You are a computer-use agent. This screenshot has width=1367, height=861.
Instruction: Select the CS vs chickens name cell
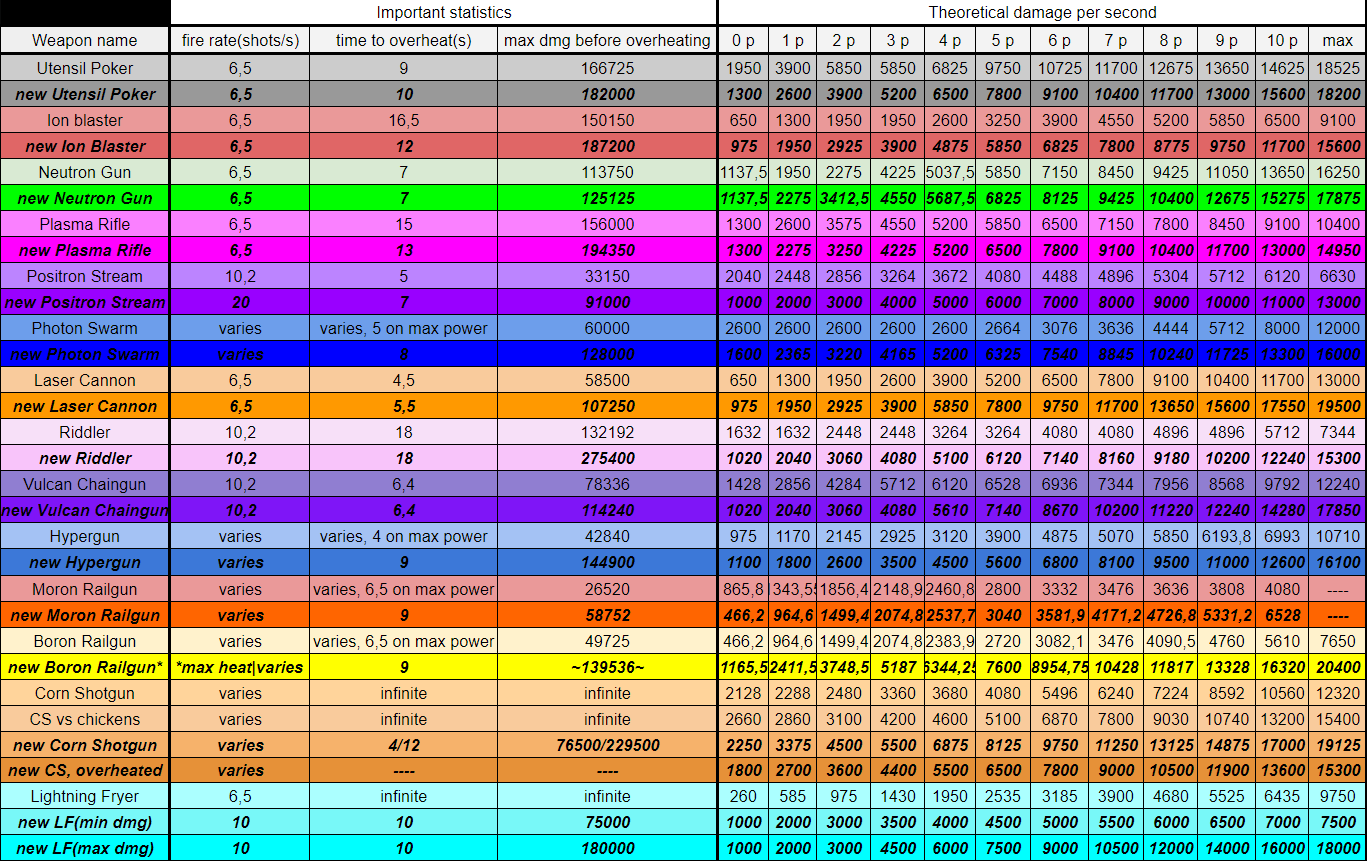(x=85, y=719)
